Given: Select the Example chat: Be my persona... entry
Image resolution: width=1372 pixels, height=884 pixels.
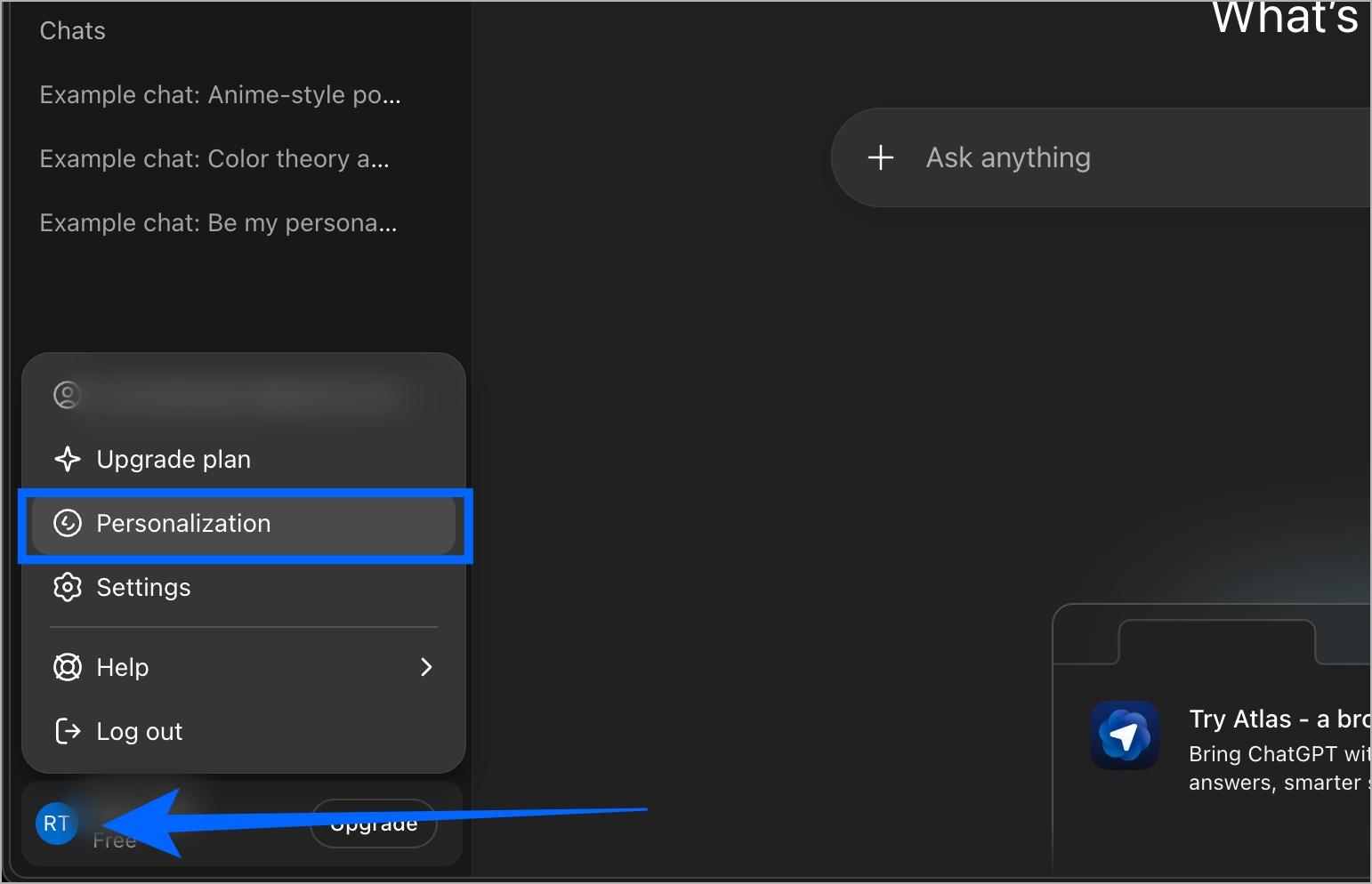Looking at the screenshot, I should tap(218, 222).
